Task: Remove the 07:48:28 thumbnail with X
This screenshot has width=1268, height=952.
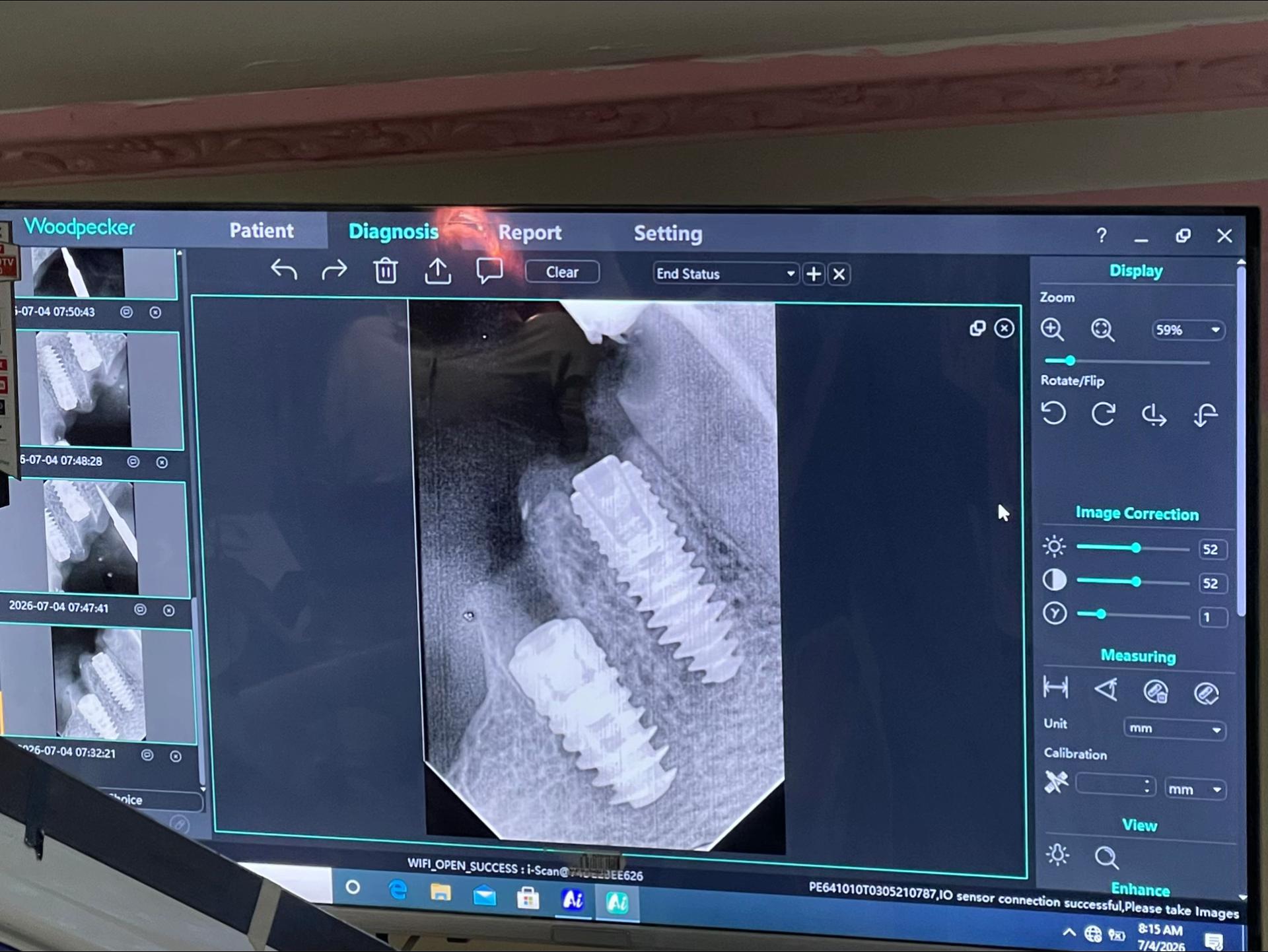Action: coord(162,462)
